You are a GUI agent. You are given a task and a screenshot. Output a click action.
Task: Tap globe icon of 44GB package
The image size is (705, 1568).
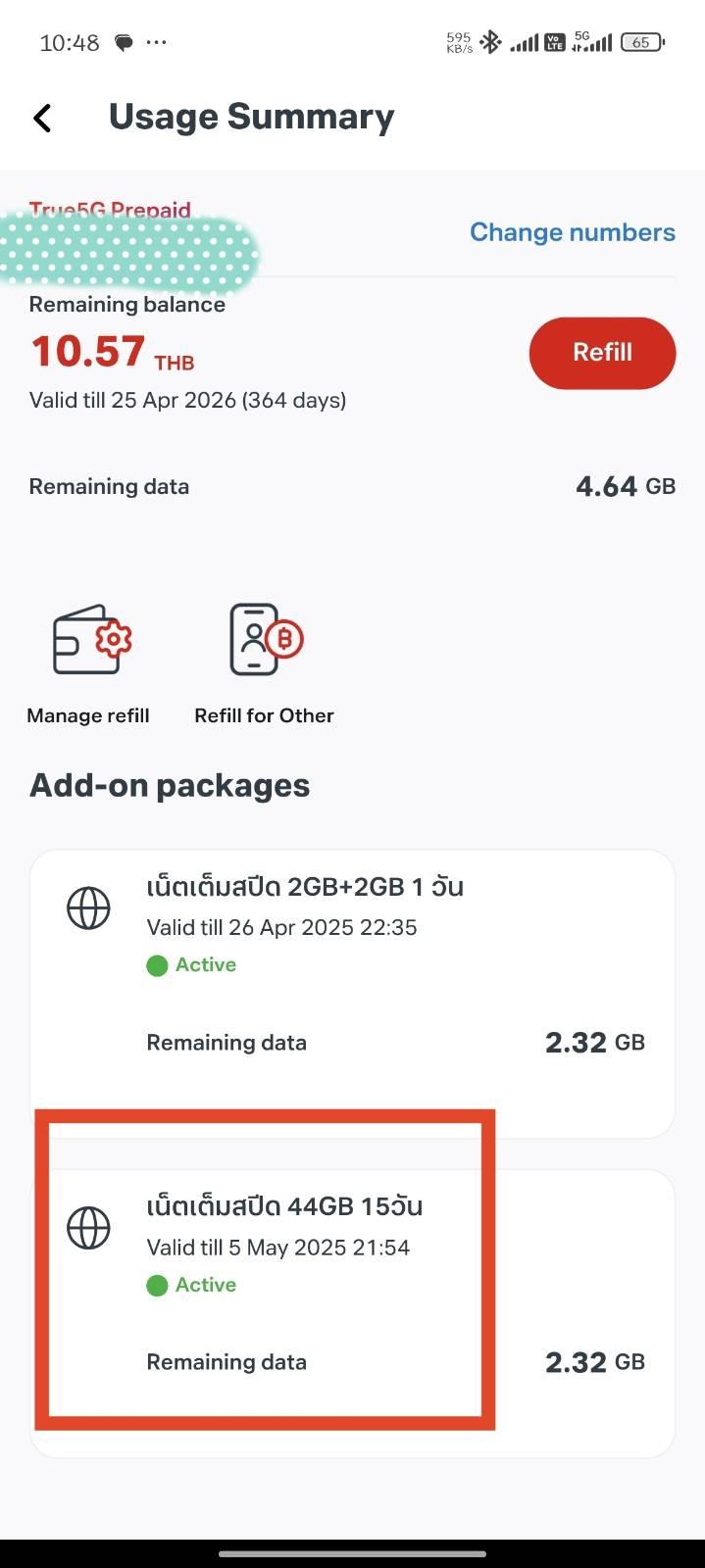click(88, 1228)
